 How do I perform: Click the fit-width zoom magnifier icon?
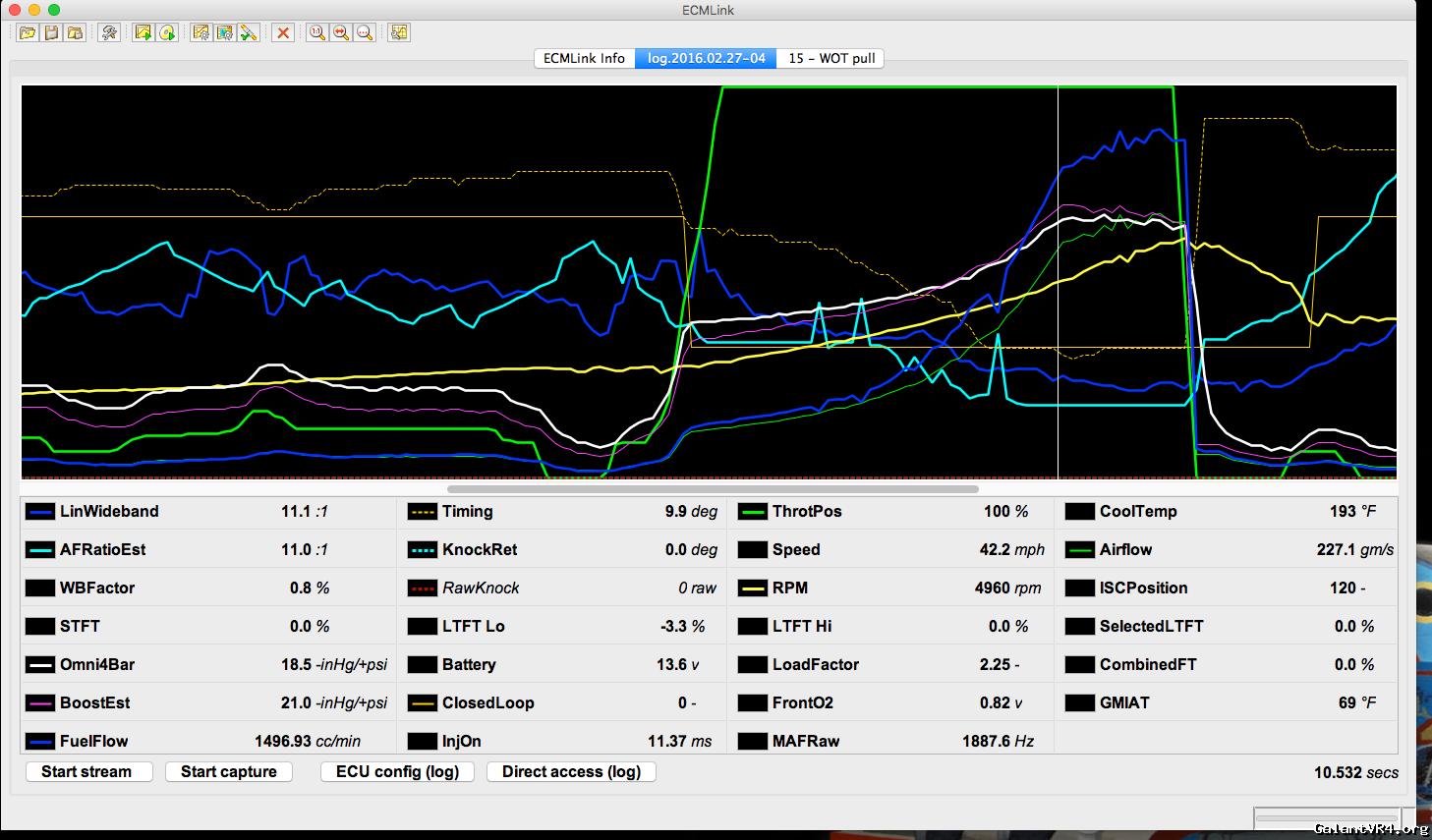coord(340,32)
